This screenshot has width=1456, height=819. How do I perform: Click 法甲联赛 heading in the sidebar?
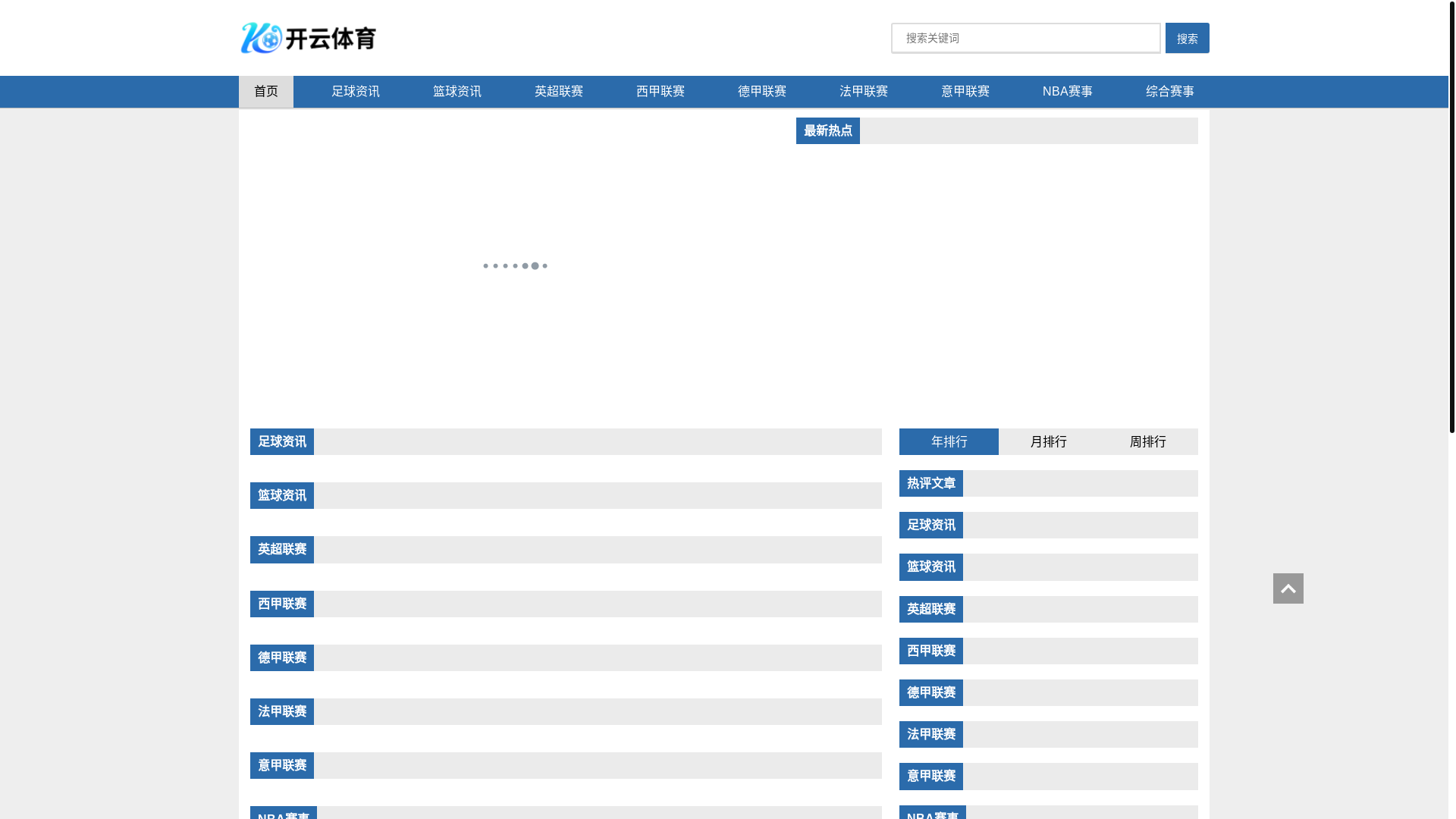[931, 734]
